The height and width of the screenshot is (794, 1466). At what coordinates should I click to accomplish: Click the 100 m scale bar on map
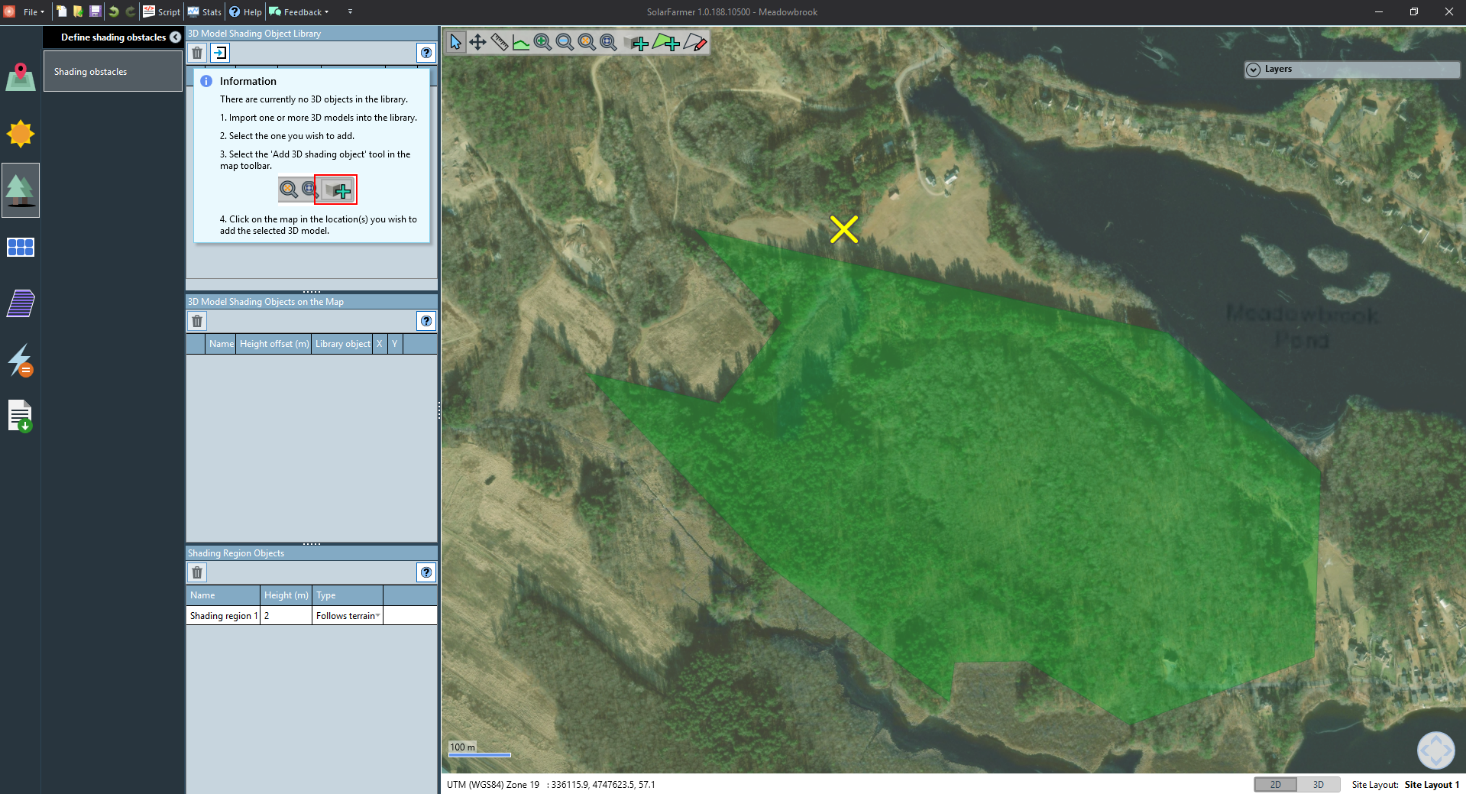[x=480, y=750]
